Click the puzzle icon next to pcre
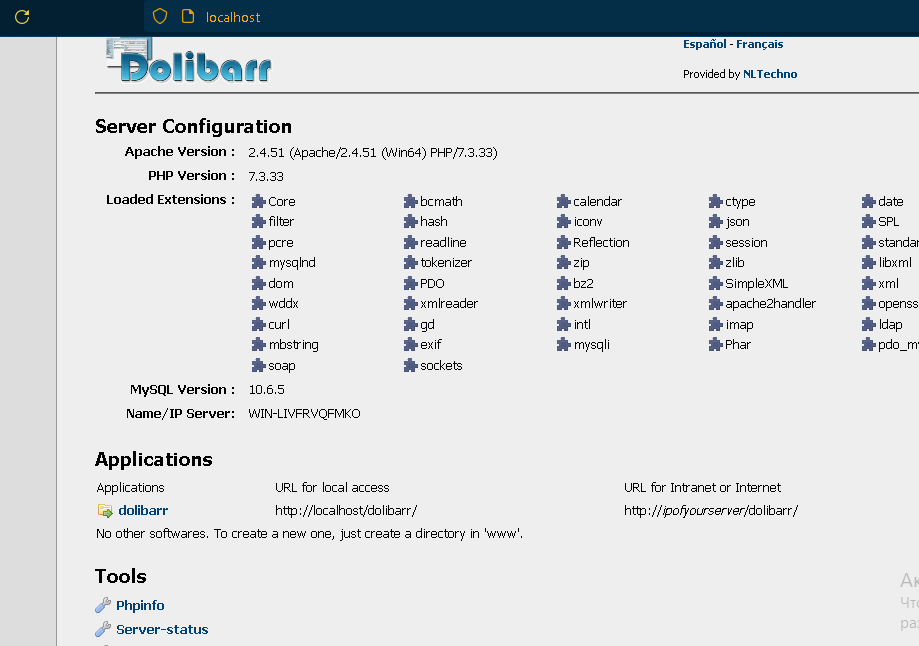The image size is (919, 646). pyautogui.click(x=258, y=243)
